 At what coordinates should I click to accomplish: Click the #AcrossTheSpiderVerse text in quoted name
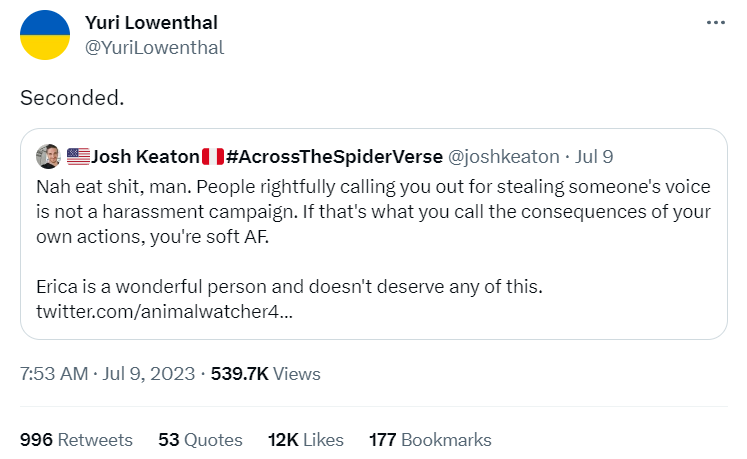tap(332, 156)
